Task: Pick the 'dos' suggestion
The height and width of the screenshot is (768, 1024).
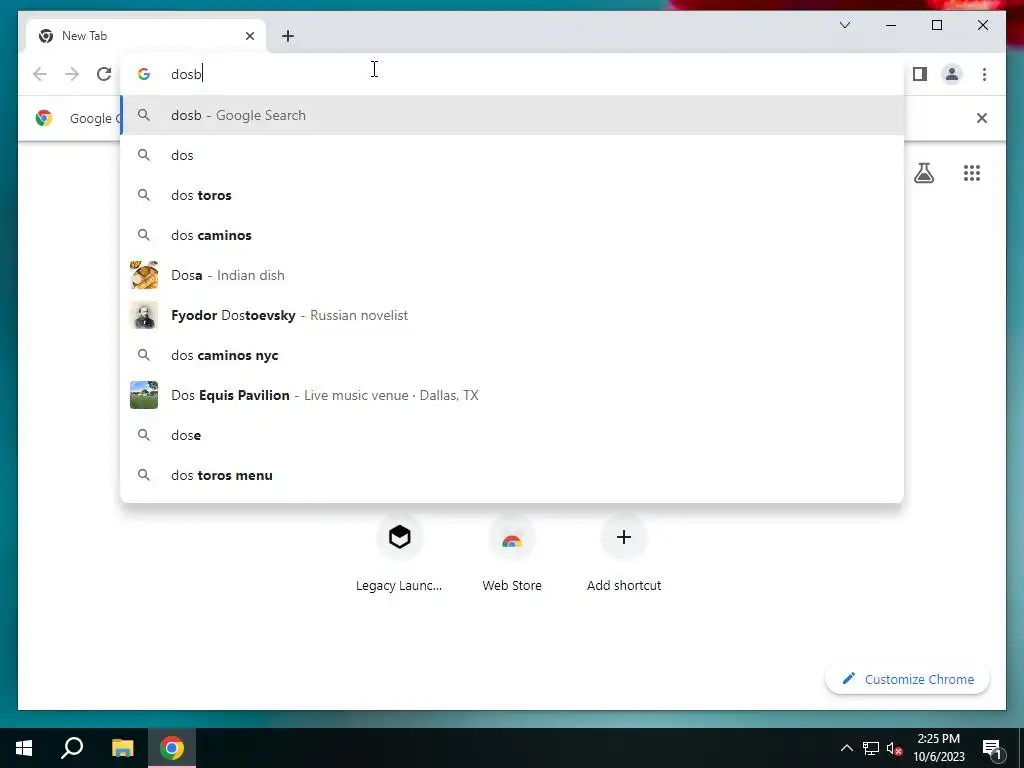Action: point(513,155)
